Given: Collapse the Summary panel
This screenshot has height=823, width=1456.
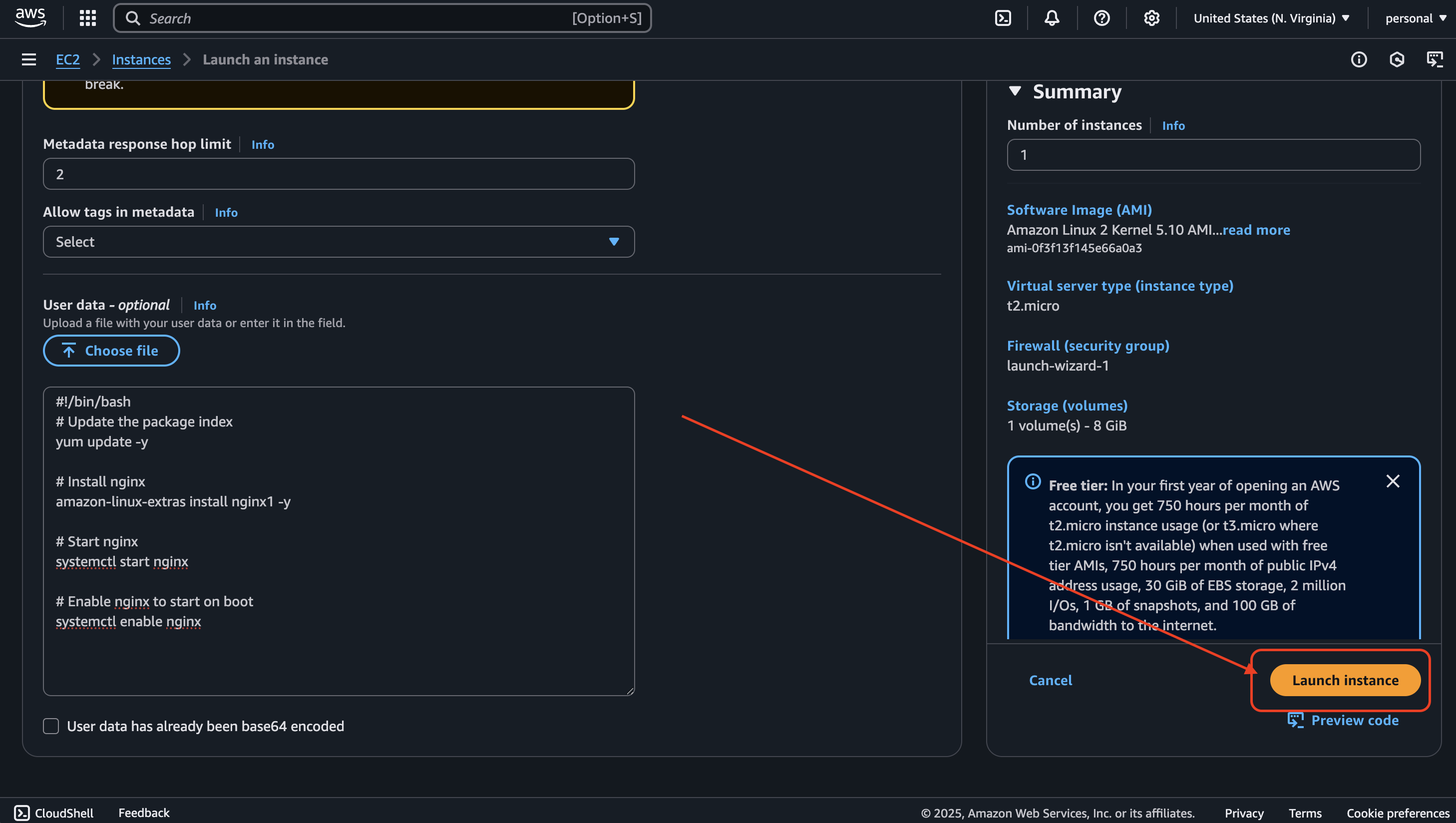Looking at the screenshot, I should 1015,91.
